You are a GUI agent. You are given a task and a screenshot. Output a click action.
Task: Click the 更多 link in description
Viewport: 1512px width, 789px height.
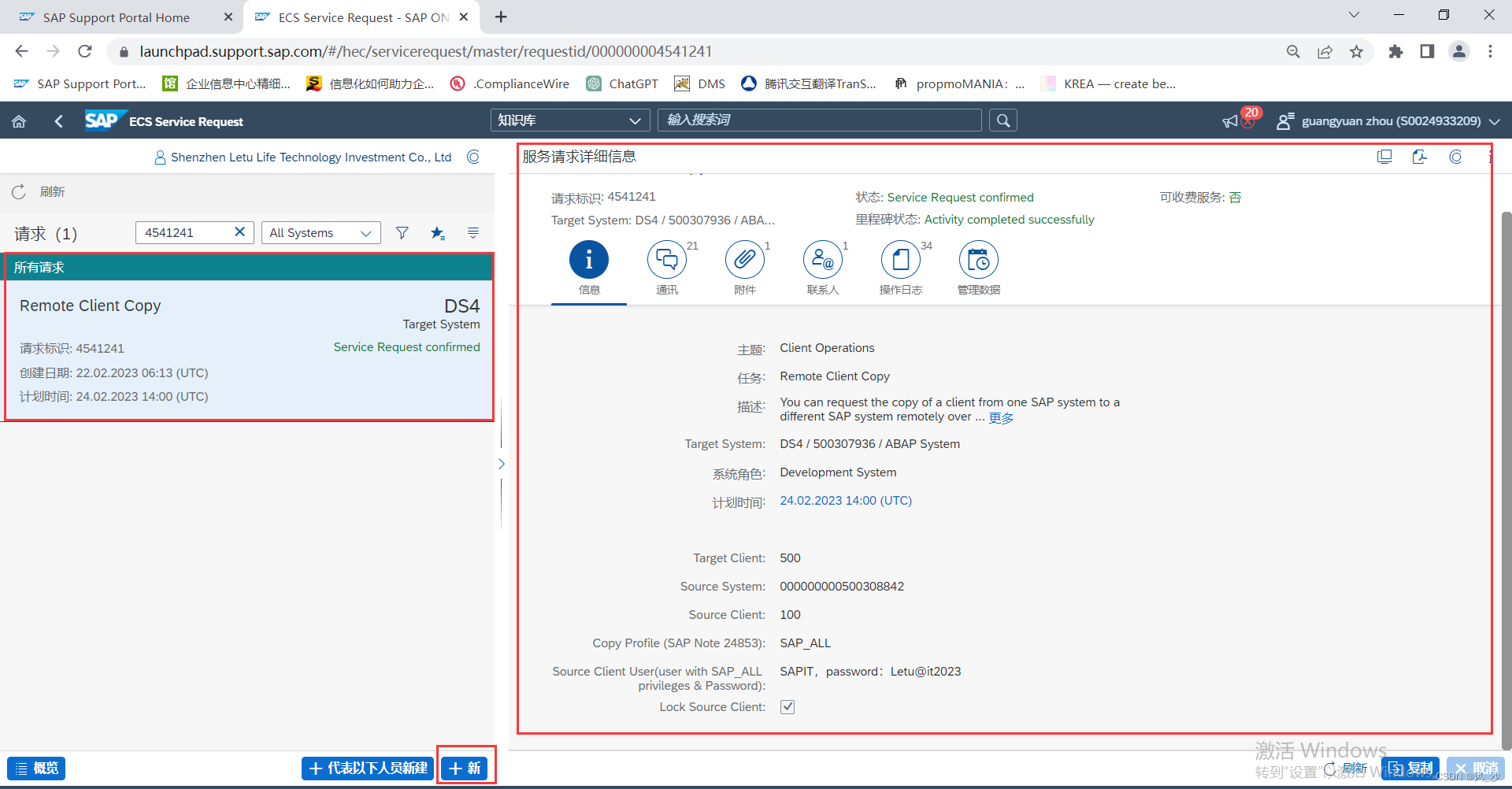[1001, 418]
